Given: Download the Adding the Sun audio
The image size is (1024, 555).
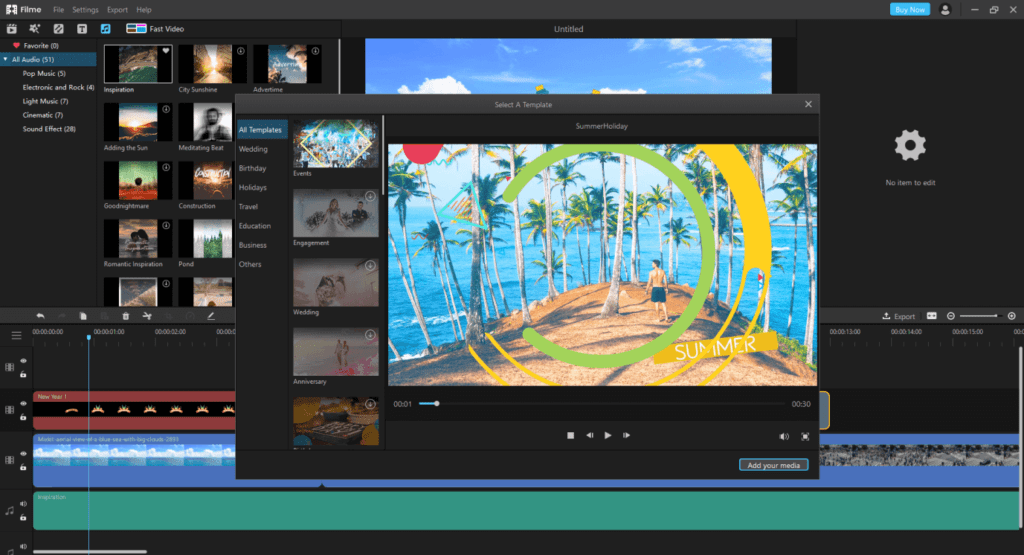Looking at the screenshot, I should pyautogui.click(x=167, y=109).
